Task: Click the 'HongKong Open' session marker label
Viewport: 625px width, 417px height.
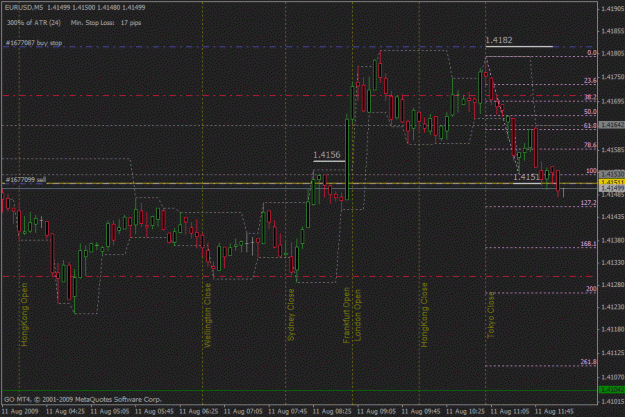Action: [x=24, y=314]
